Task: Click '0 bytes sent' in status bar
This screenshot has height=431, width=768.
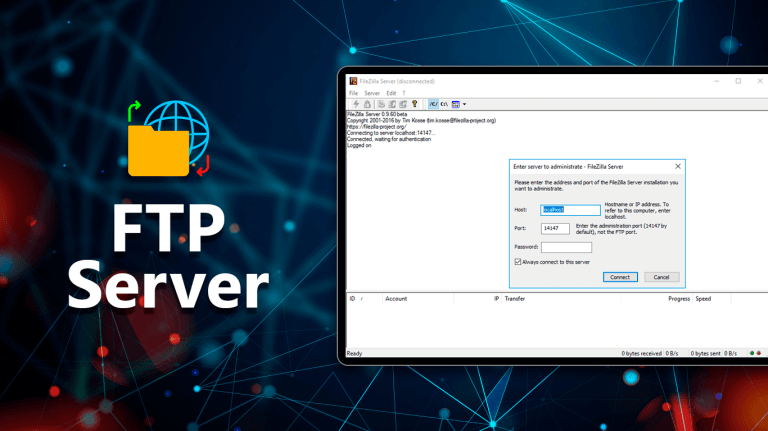Action: tap(705, 354)
